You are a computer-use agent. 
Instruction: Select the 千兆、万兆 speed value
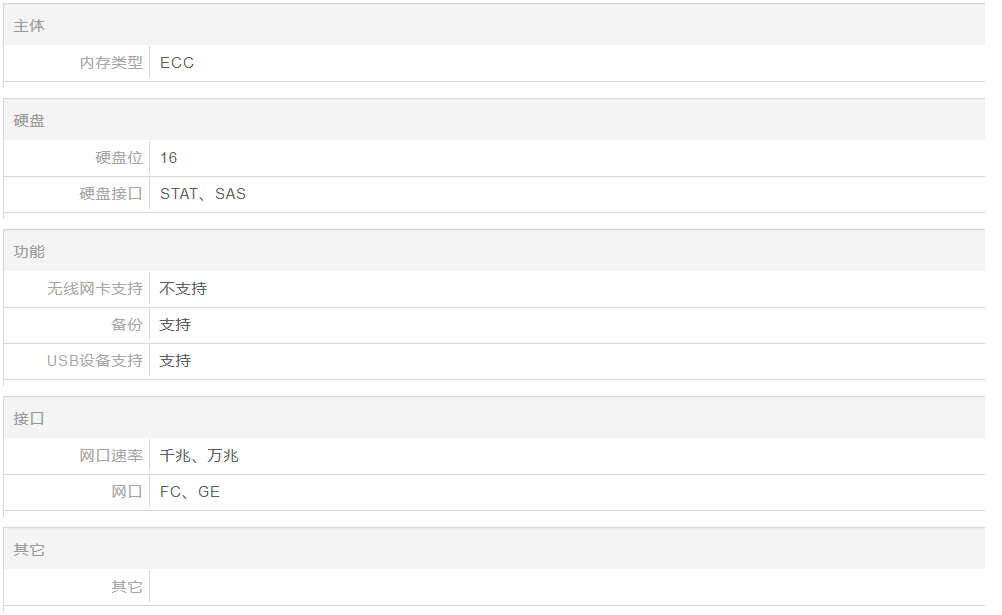tap(199, 456)
